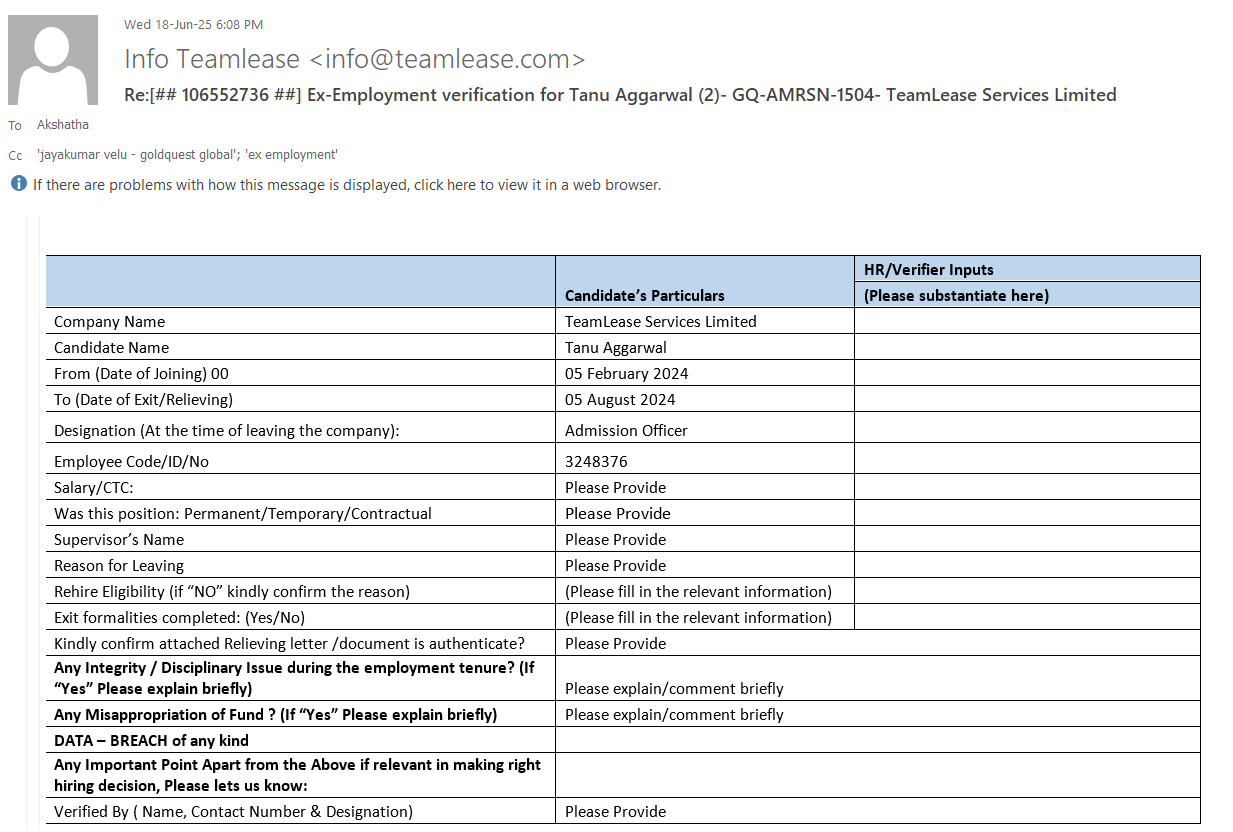Click Permanent/Temporary/Contractual position label
This screenshot has height=832, width=1233.
243,513
